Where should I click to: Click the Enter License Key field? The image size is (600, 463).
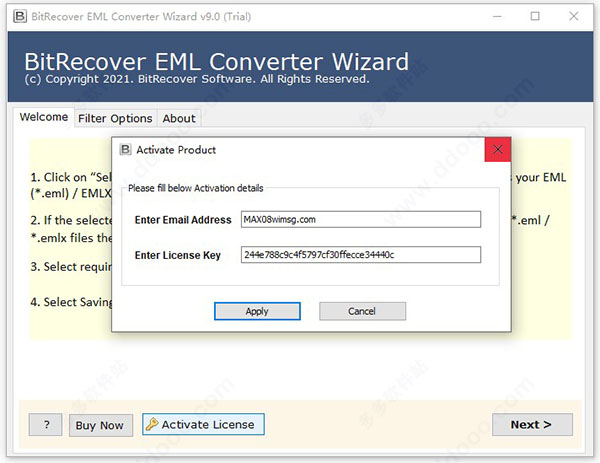point(360,254)
